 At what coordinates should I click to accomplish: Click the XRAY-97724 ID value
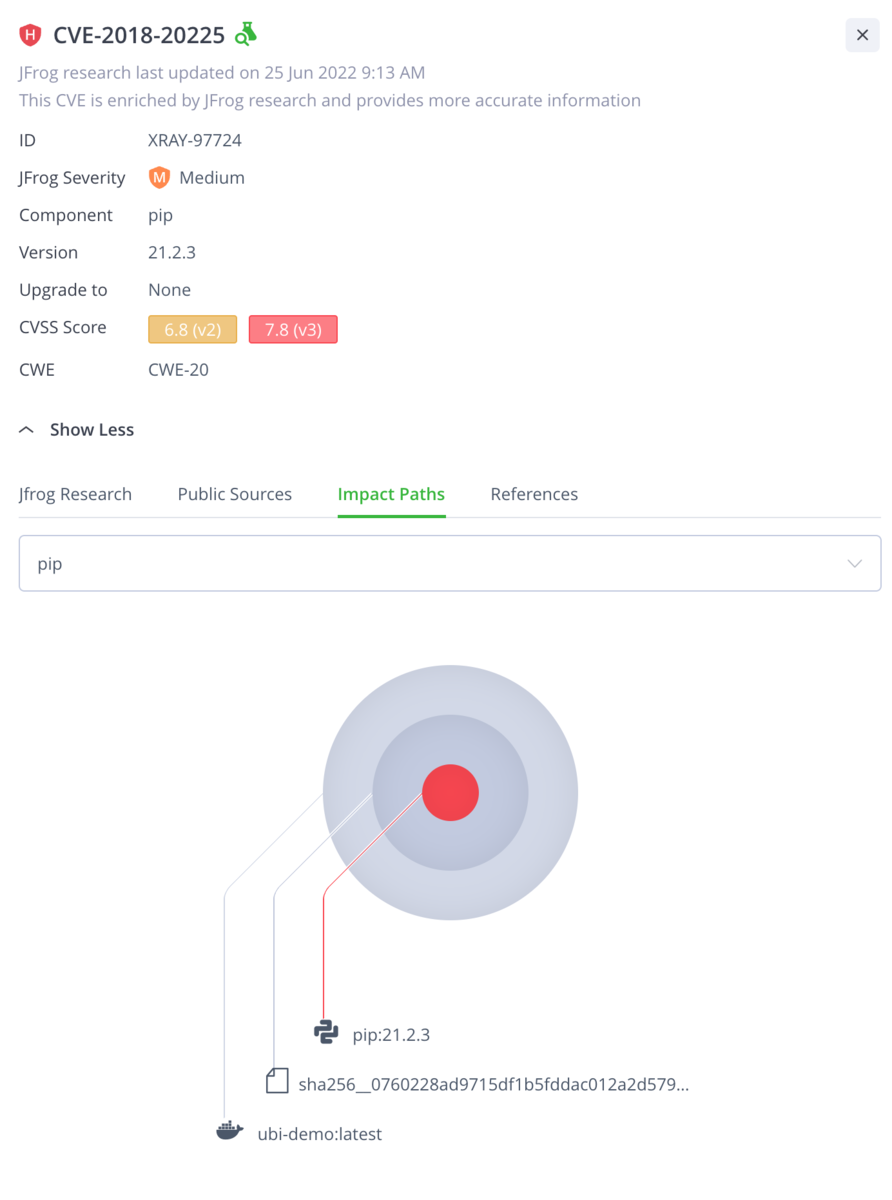pyautogui.click(x=195, y=140)
